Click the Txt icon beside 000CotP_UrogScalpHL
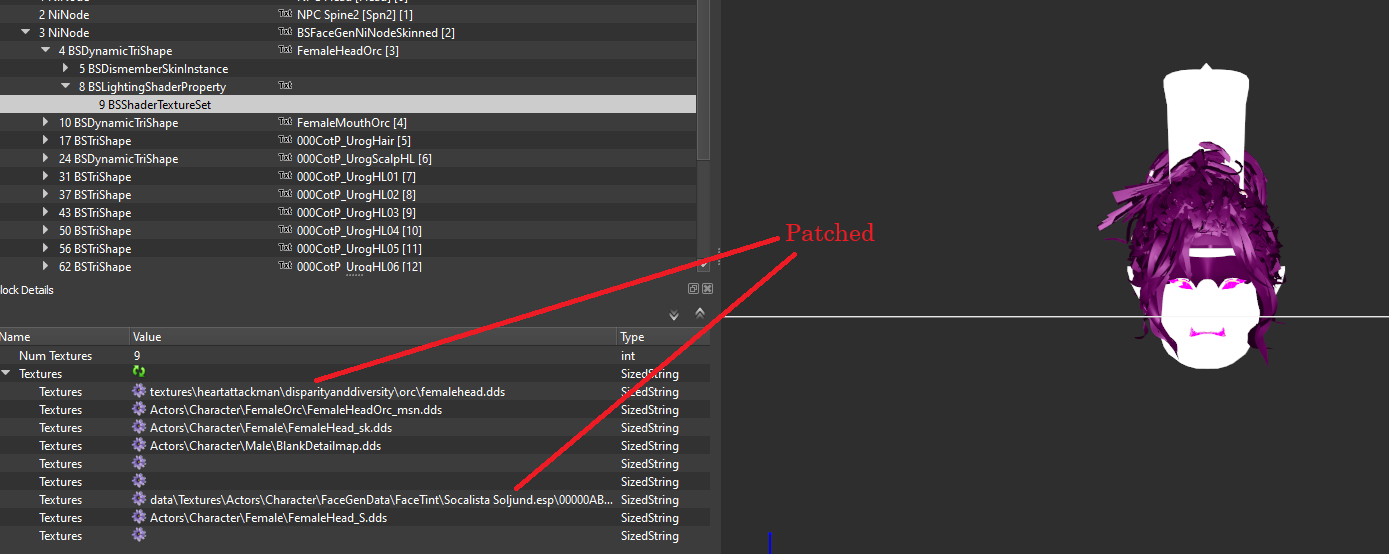The image size is (1389, 554). click(x=285, y=159)
